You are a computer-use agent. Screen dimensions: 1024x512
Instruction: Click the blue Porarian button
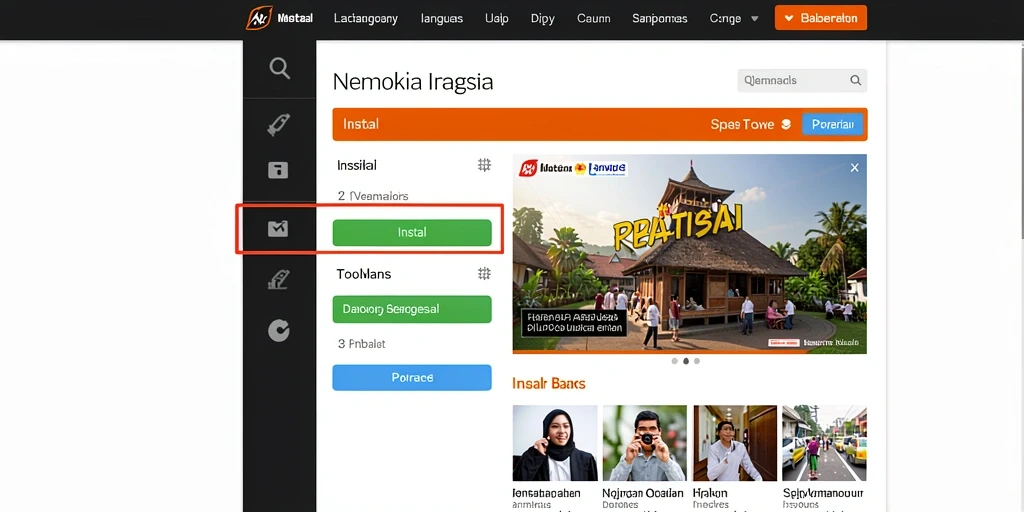point(832,124)
